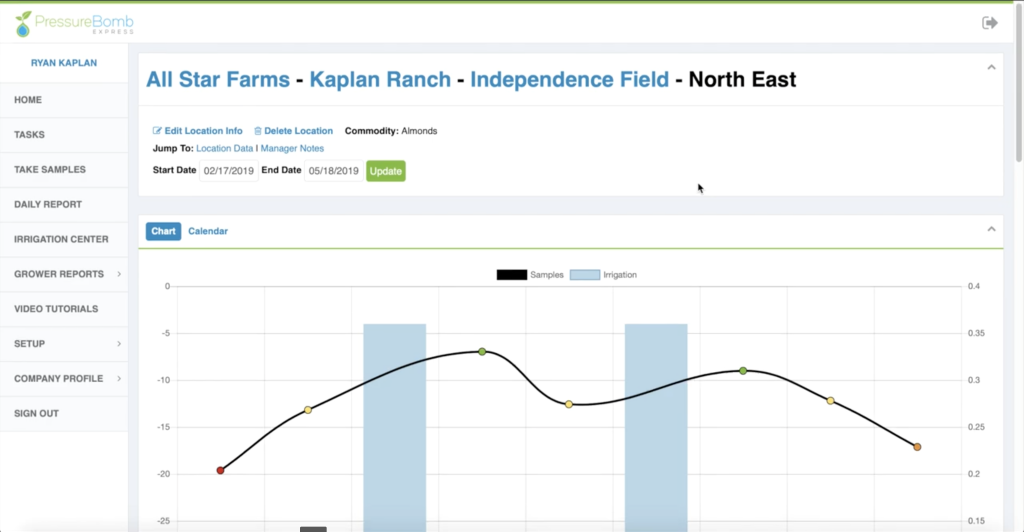1024x532 pixels.
Task: Switch to the Calendar tab
Action: tap(208, 231)
